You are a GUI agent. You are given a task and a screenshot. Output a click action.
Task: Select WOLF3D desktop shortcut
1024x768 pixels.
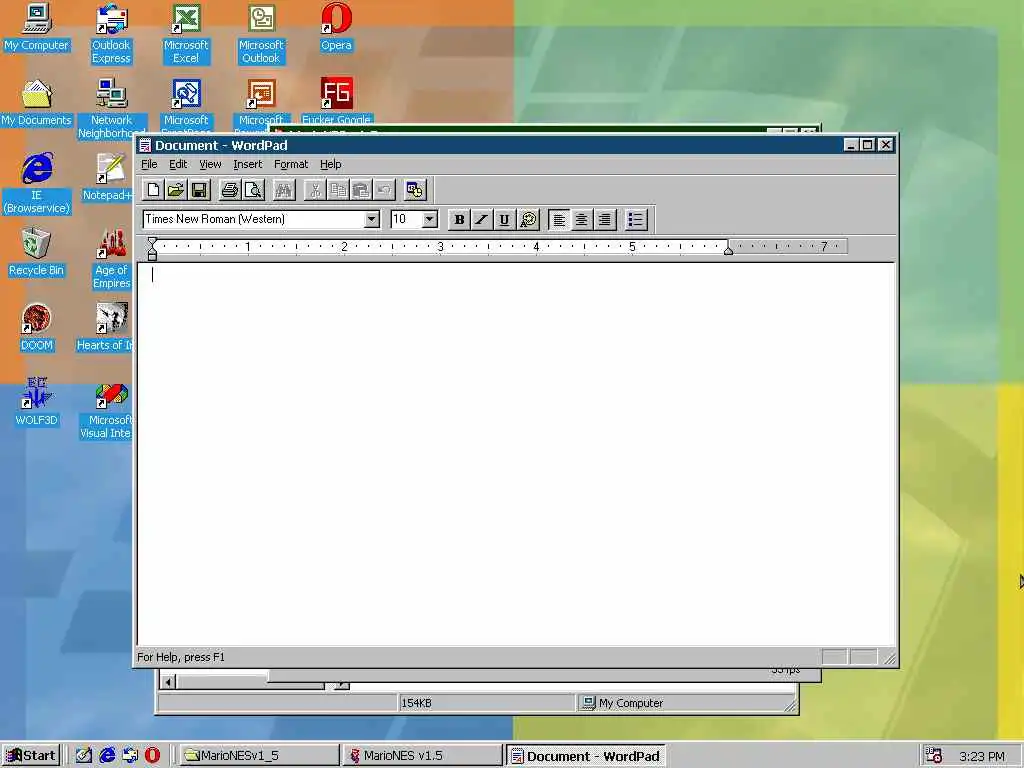click(x=37, y=403)
